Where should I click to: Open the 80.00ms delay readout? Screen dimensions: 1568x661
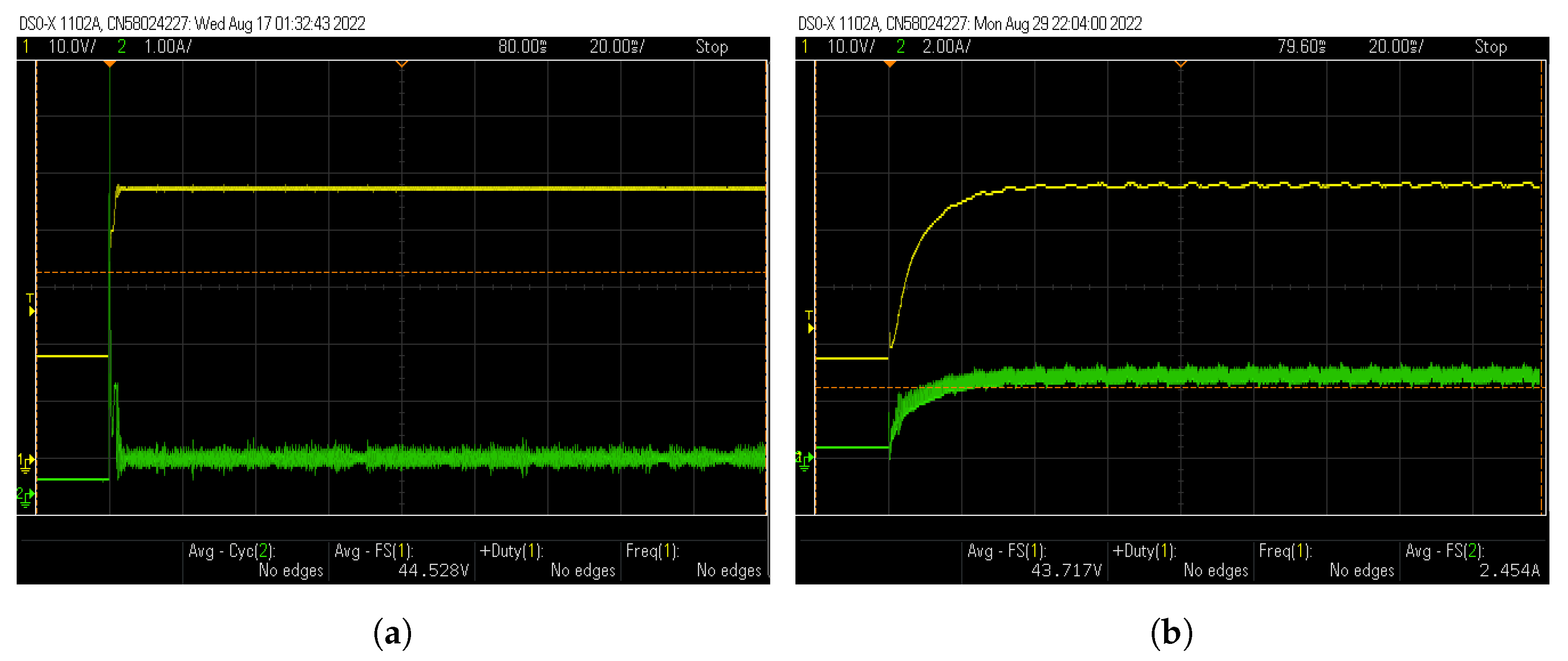click(x=522, y=47)
